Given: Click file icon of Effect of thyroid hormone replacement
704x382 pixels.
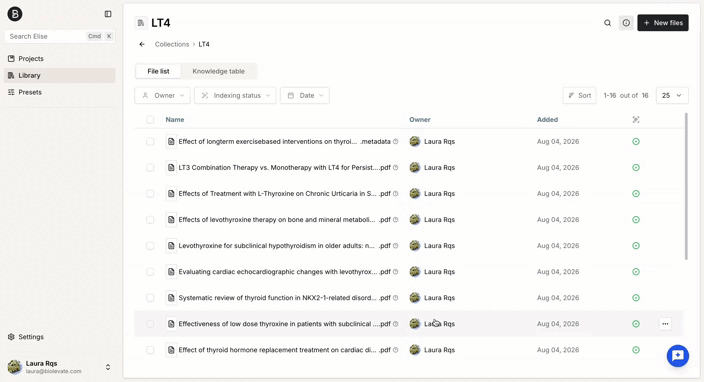Looking at the screenshot, I should [x=171, y=350].
